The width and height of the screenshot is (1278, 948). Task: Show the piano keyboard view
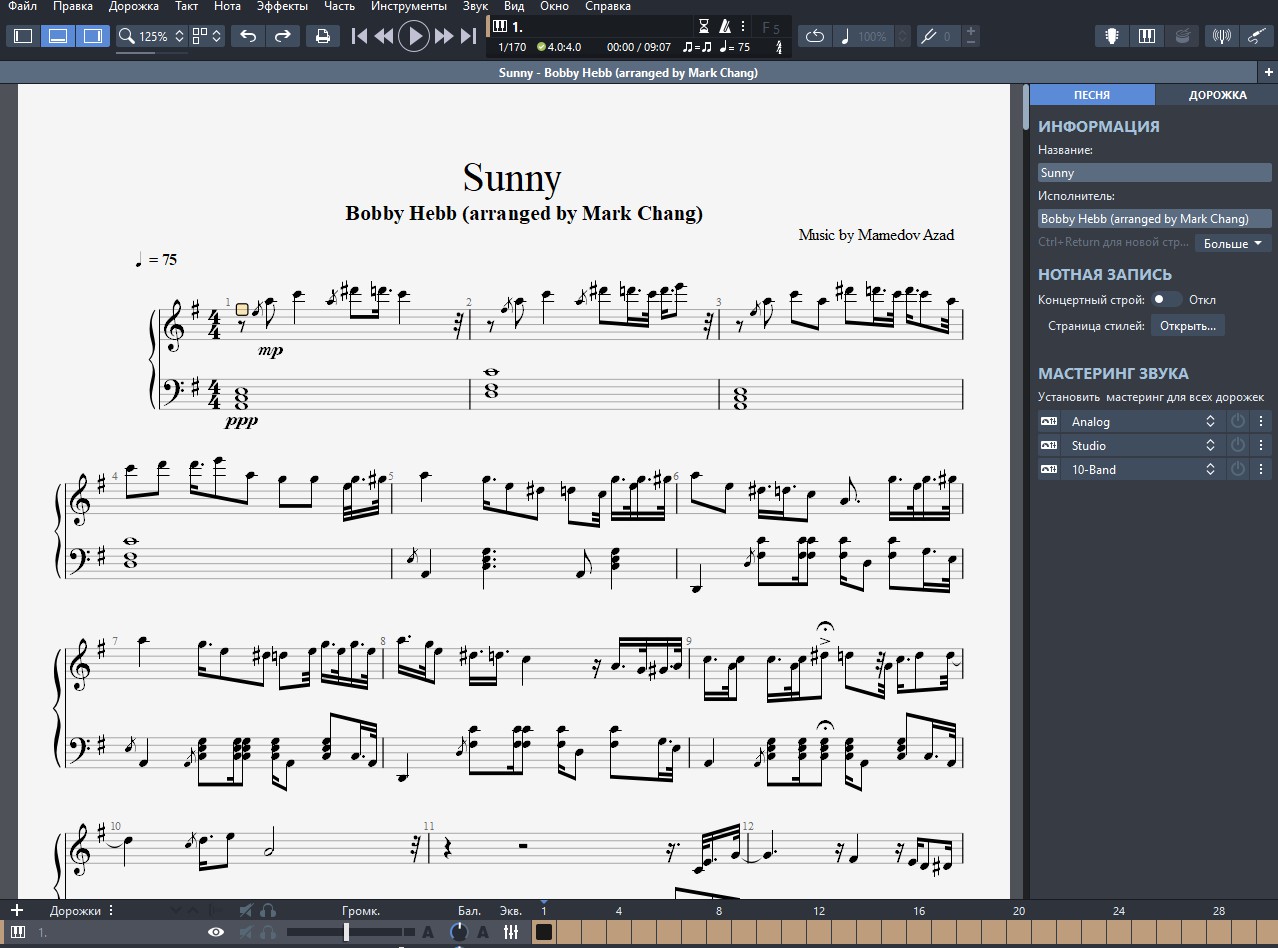point(1146,37)
